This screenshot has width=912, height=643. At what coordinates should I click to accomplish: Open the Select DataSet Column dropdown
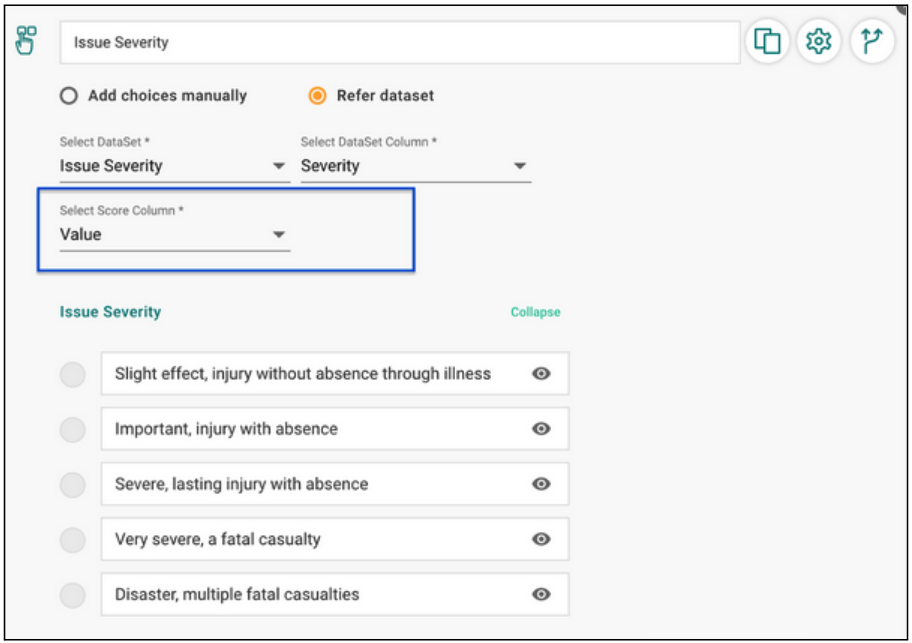coord(416,166)
